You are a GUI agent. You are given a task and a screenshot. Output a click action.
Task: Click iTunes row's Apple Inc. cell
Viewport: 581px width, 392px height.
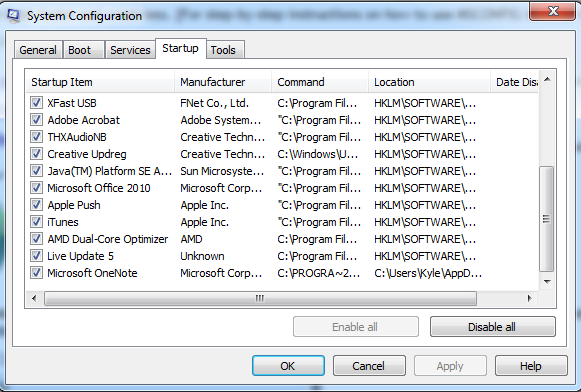[x=205, y=222]
